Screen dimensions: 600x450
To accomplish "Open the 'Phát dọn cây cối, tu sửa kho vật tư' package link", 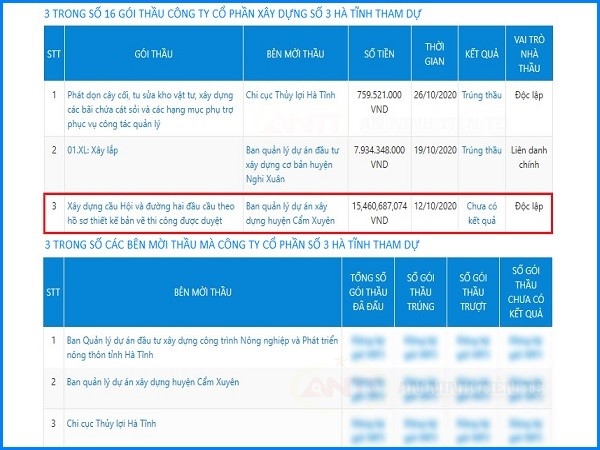I will 150,109.
